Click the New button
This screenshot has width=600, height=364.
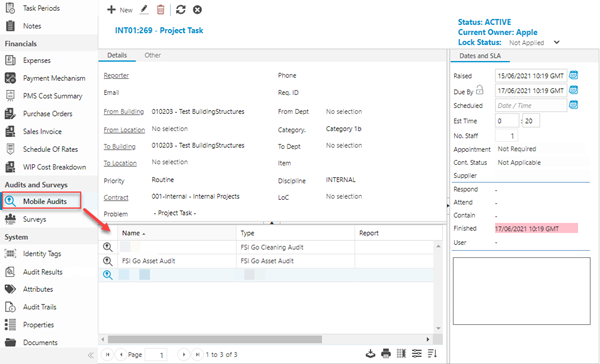[x=120, y=10]
